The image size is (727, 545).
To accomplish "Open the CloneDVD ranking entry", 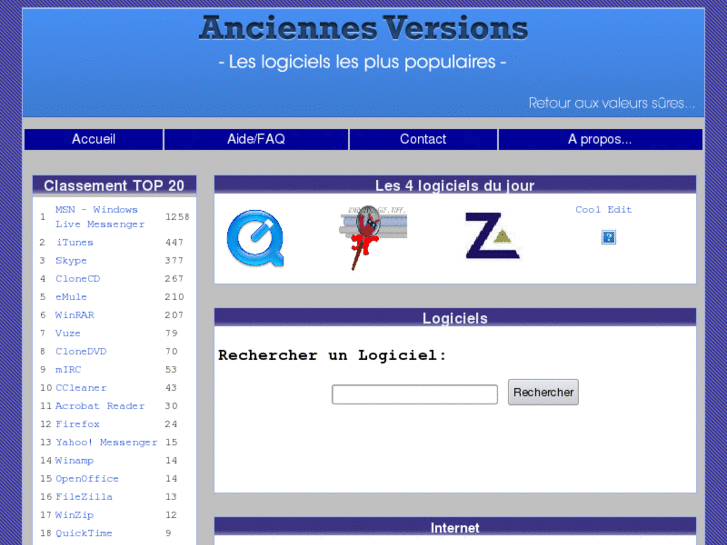I will [81, 352].
